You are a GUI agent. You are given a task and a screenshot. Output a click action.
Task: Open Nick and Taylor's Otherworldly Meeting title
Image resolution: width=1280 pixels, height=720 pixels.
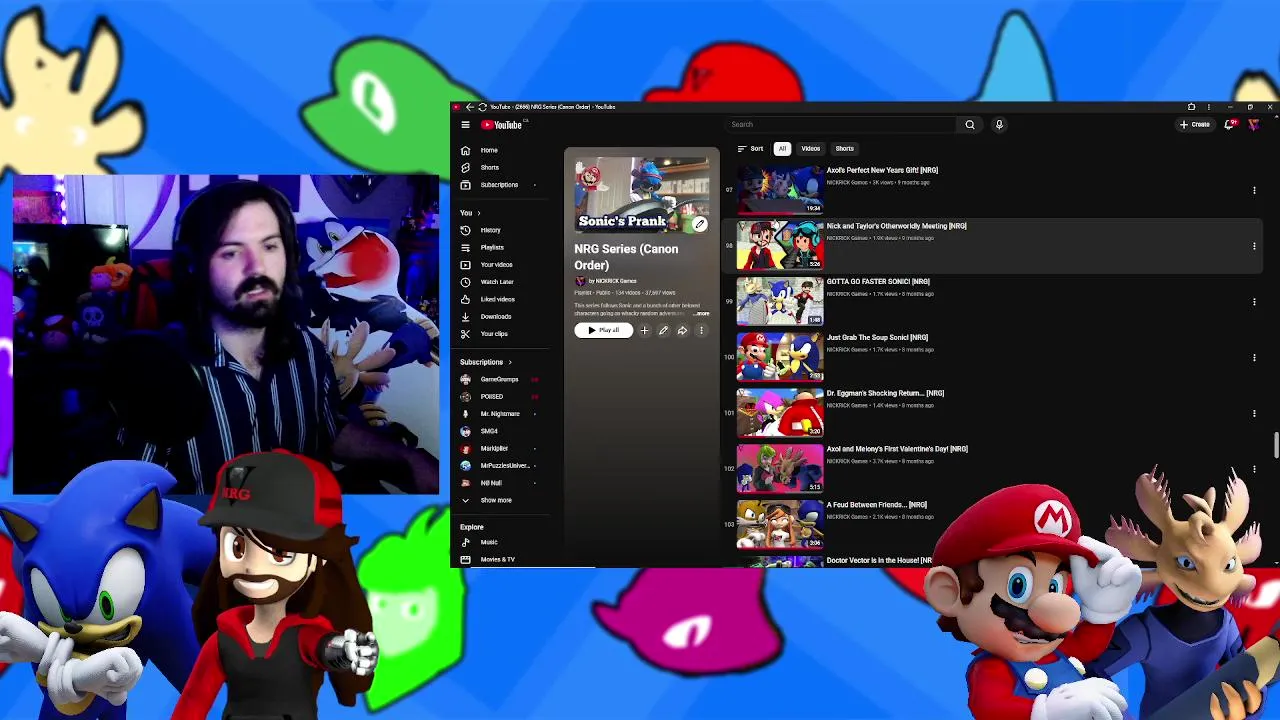tap(896, 226)
